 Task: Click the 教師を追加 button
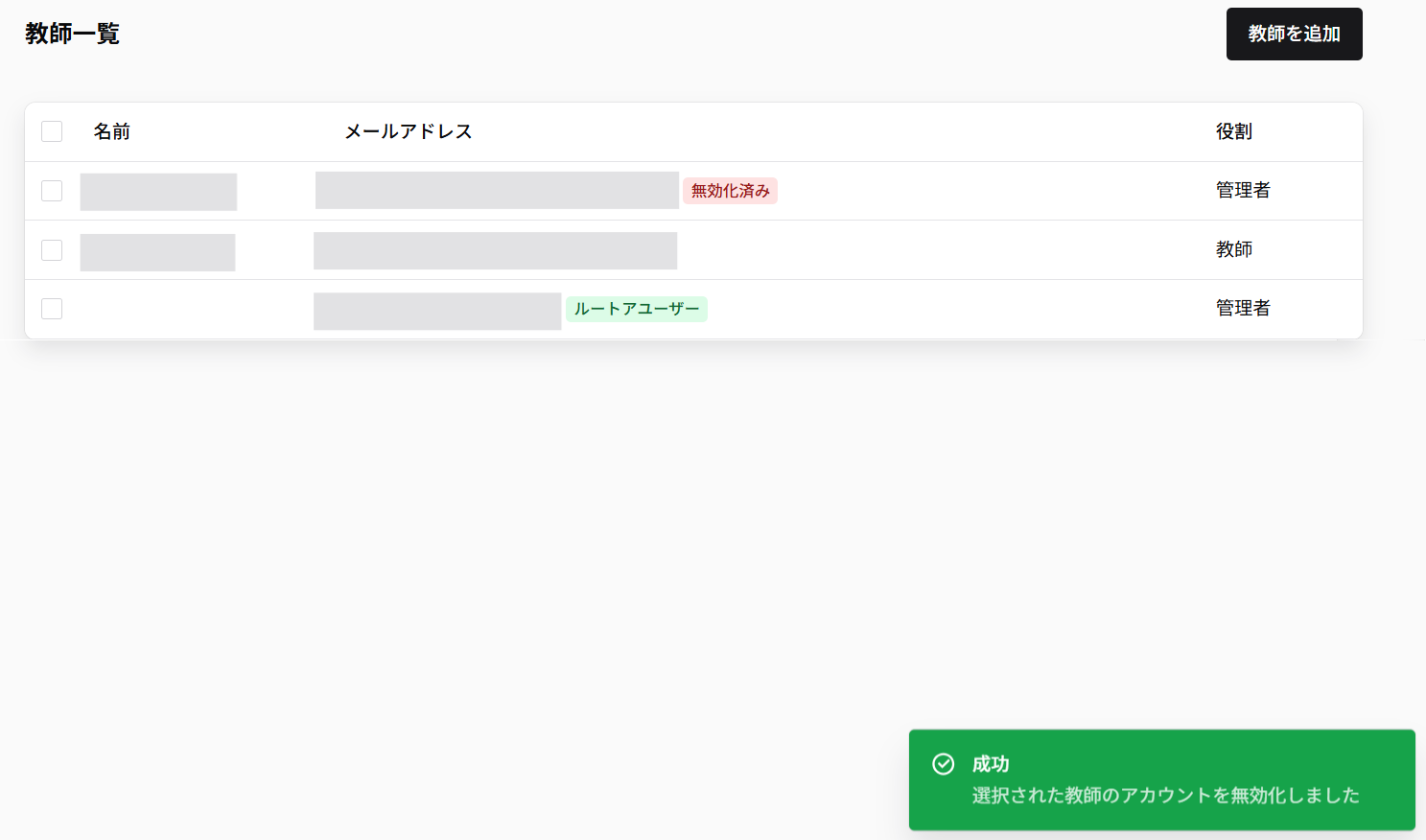1294,34
